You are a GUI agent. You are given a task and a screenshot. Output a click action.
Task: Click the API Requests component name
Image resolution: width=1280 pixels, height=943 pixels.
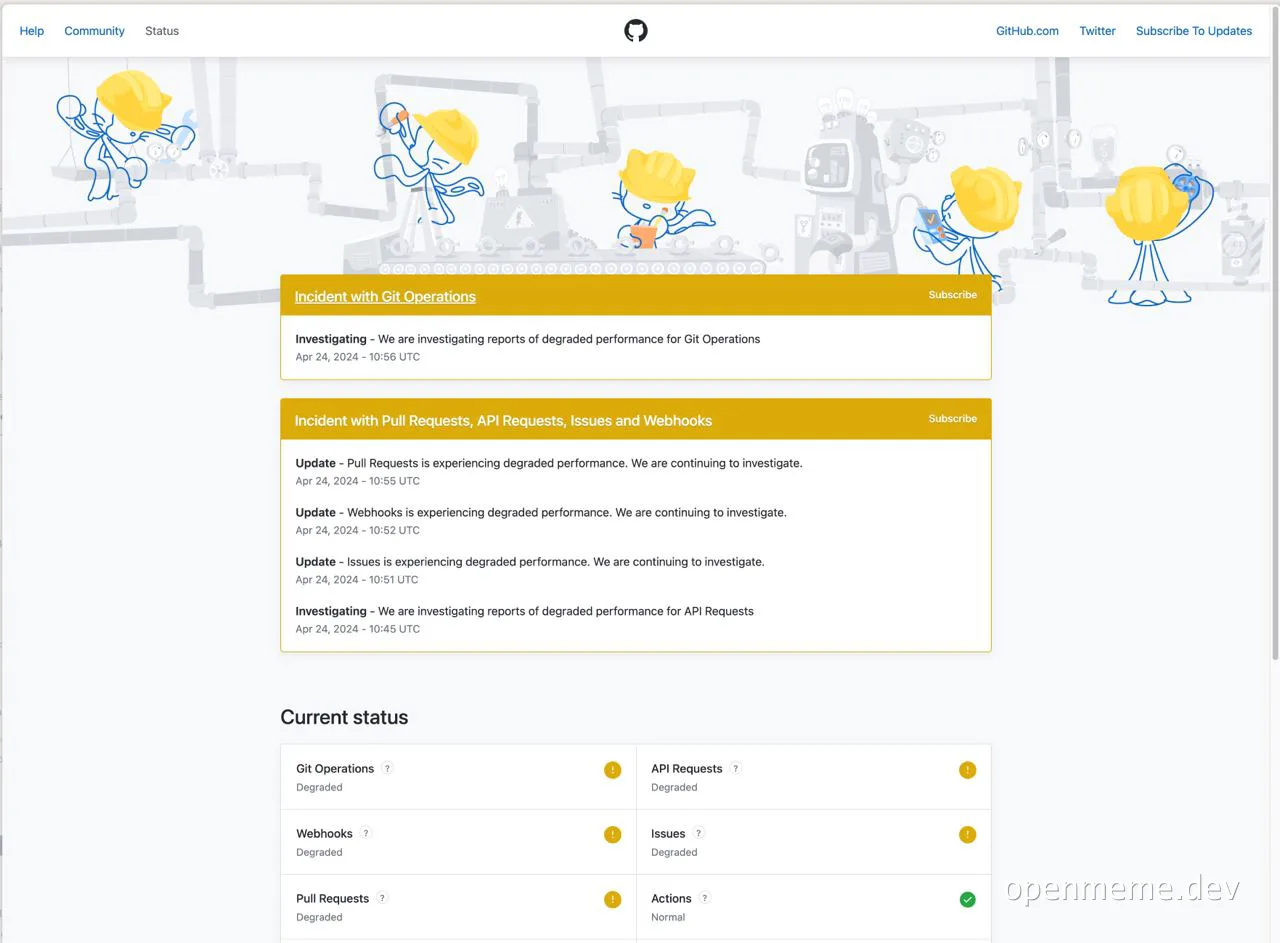coord(687,769)
